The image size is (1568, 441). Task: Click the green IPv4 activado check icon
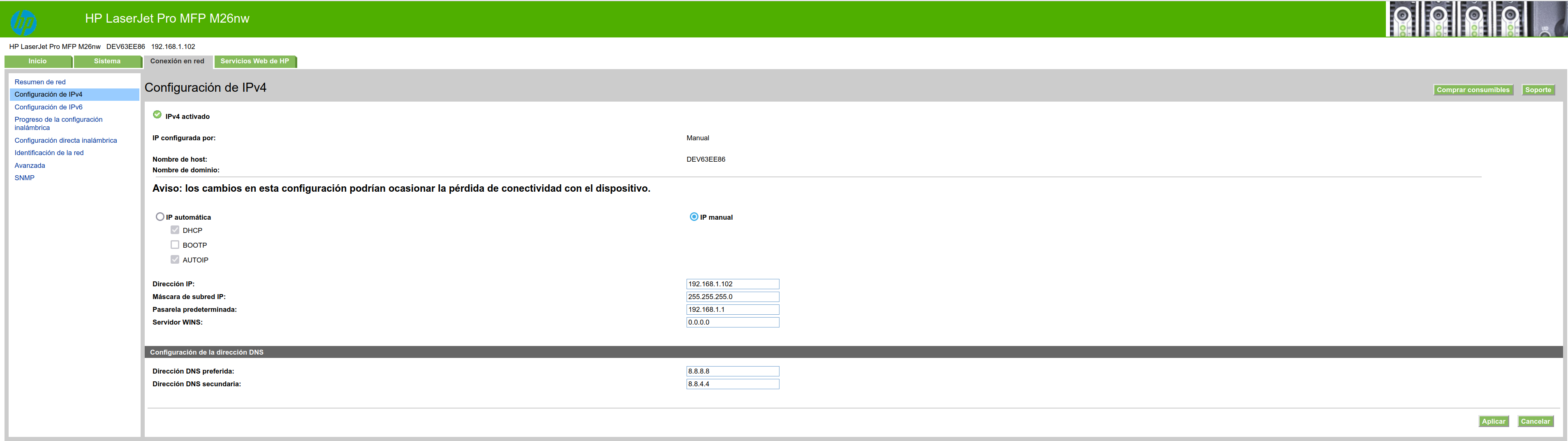[157, 114]
